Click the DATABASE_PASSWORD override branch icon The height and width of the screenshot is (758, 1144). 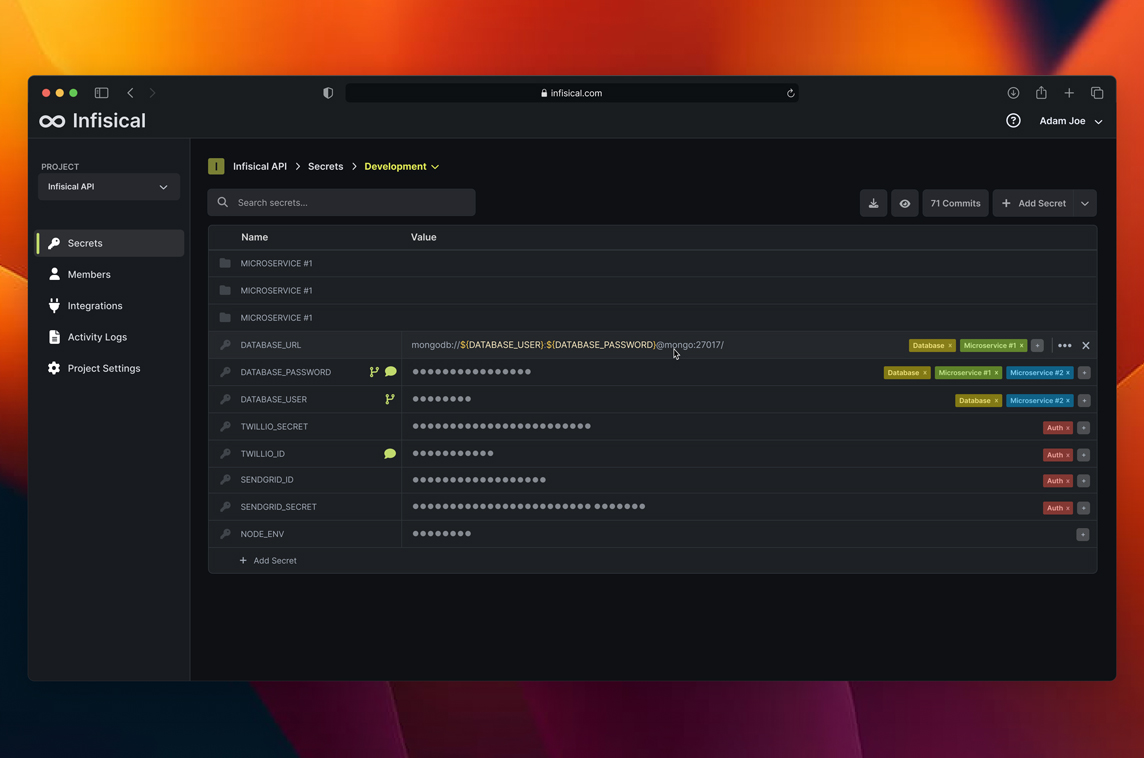[x=374, y=372]
